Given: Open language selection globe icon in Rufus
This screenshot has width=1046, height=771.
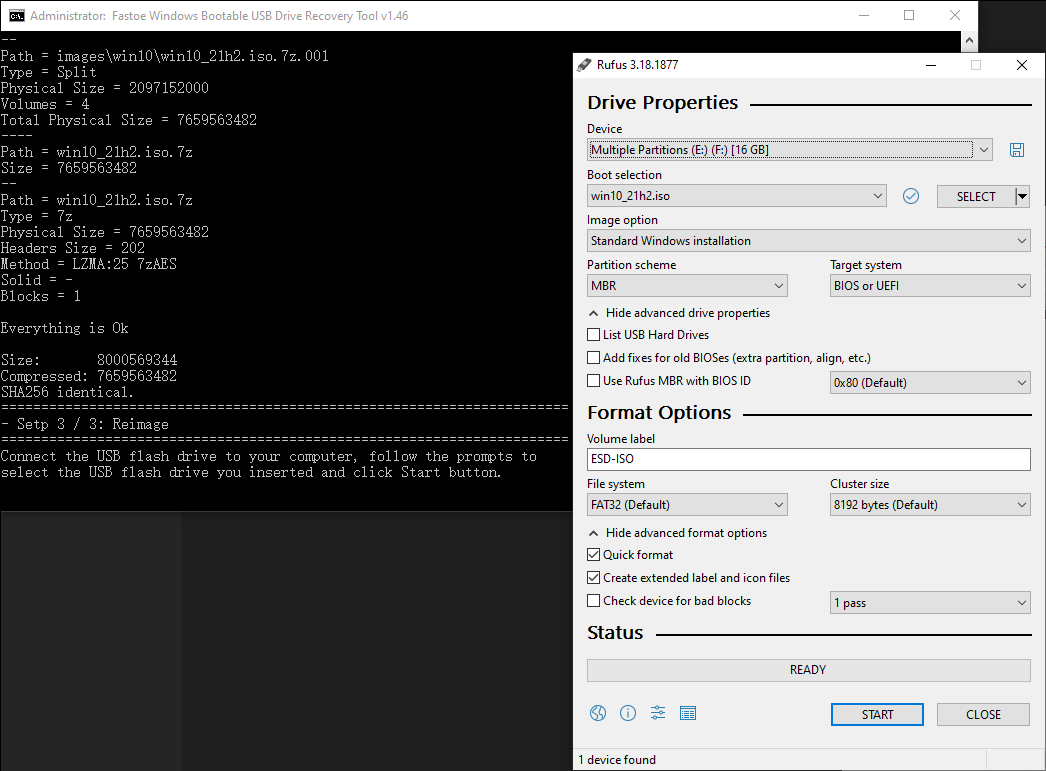Looking at the screenshot, I should [x=598, y=713].
